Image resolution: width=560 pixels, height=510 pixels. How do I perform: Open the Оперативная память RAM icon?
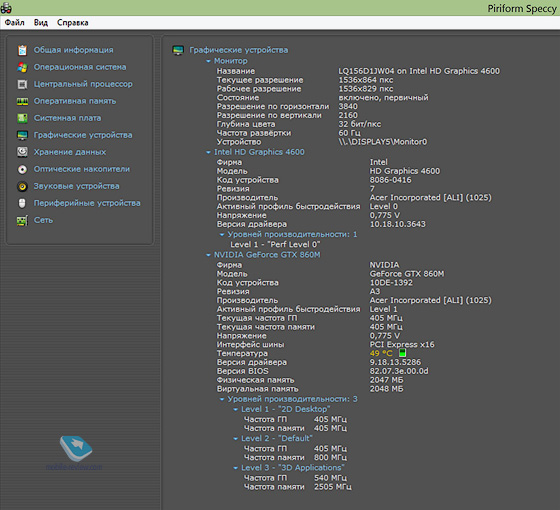pos(22,101)
